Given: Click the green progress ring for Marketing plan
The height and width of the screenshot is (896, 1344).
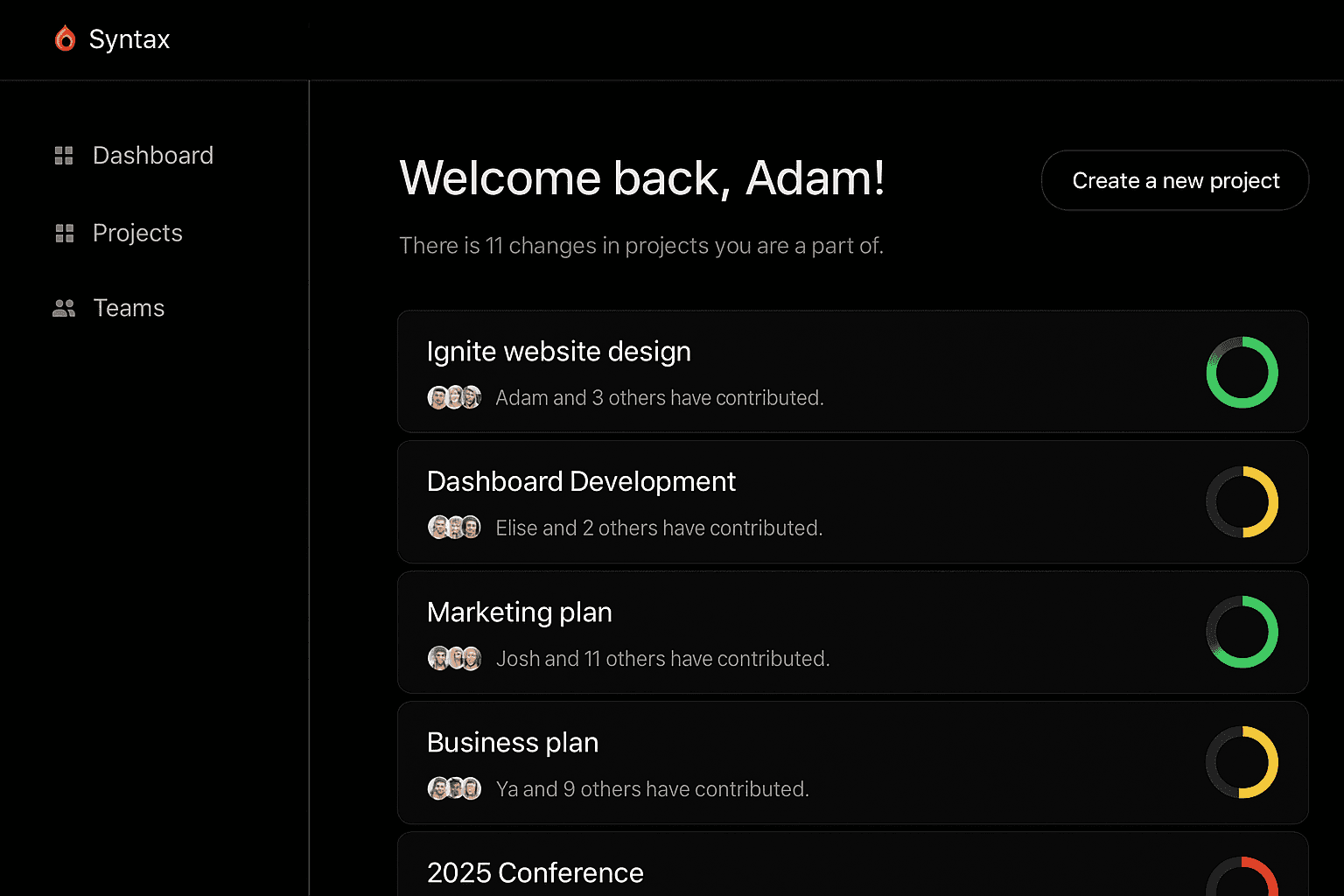Looking at the screenshot, I should coord(1242,632).
